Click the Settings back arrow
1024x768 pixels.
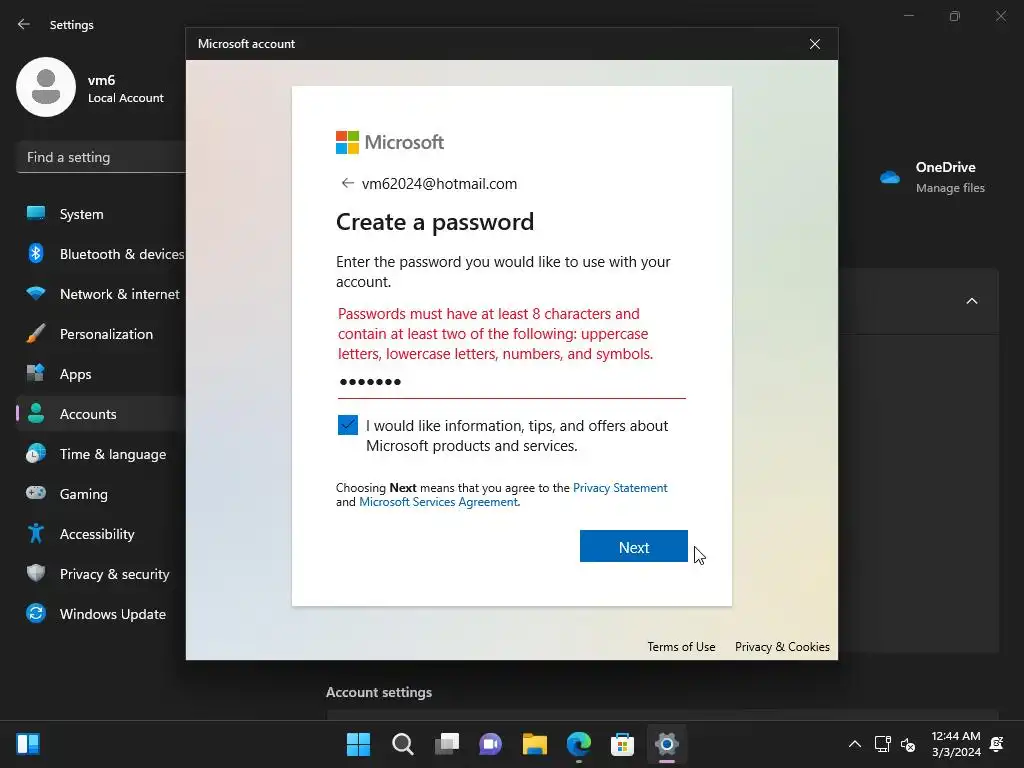click(x=24, y=24)
